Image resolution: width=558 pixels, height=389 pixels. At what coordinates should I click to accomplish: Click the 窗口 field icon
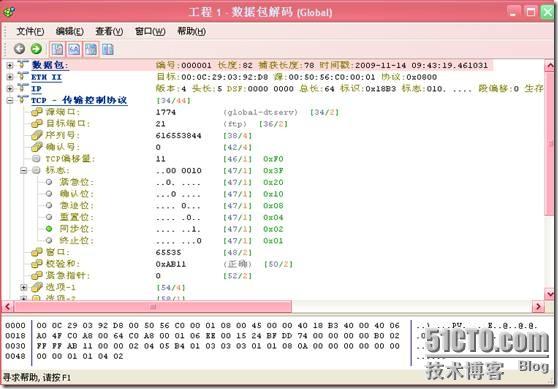(x=37, y=252)
